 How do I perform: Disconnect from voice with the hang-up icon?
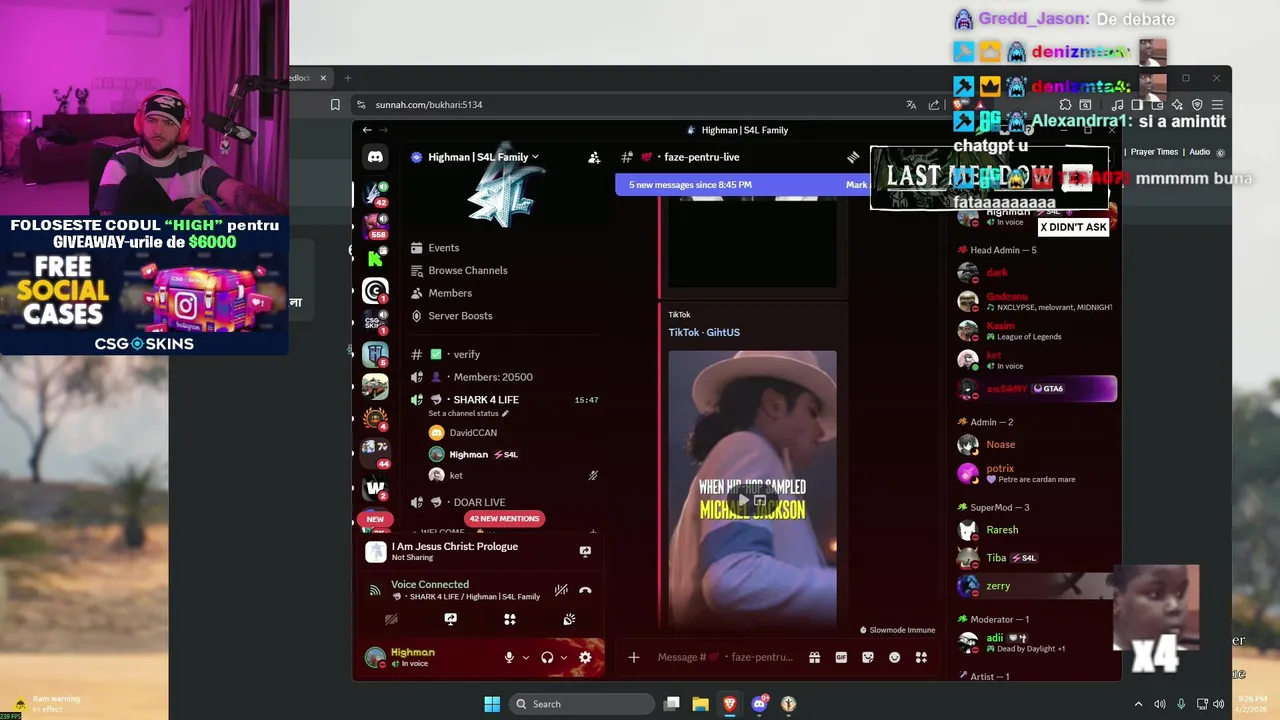coord(585,590)
